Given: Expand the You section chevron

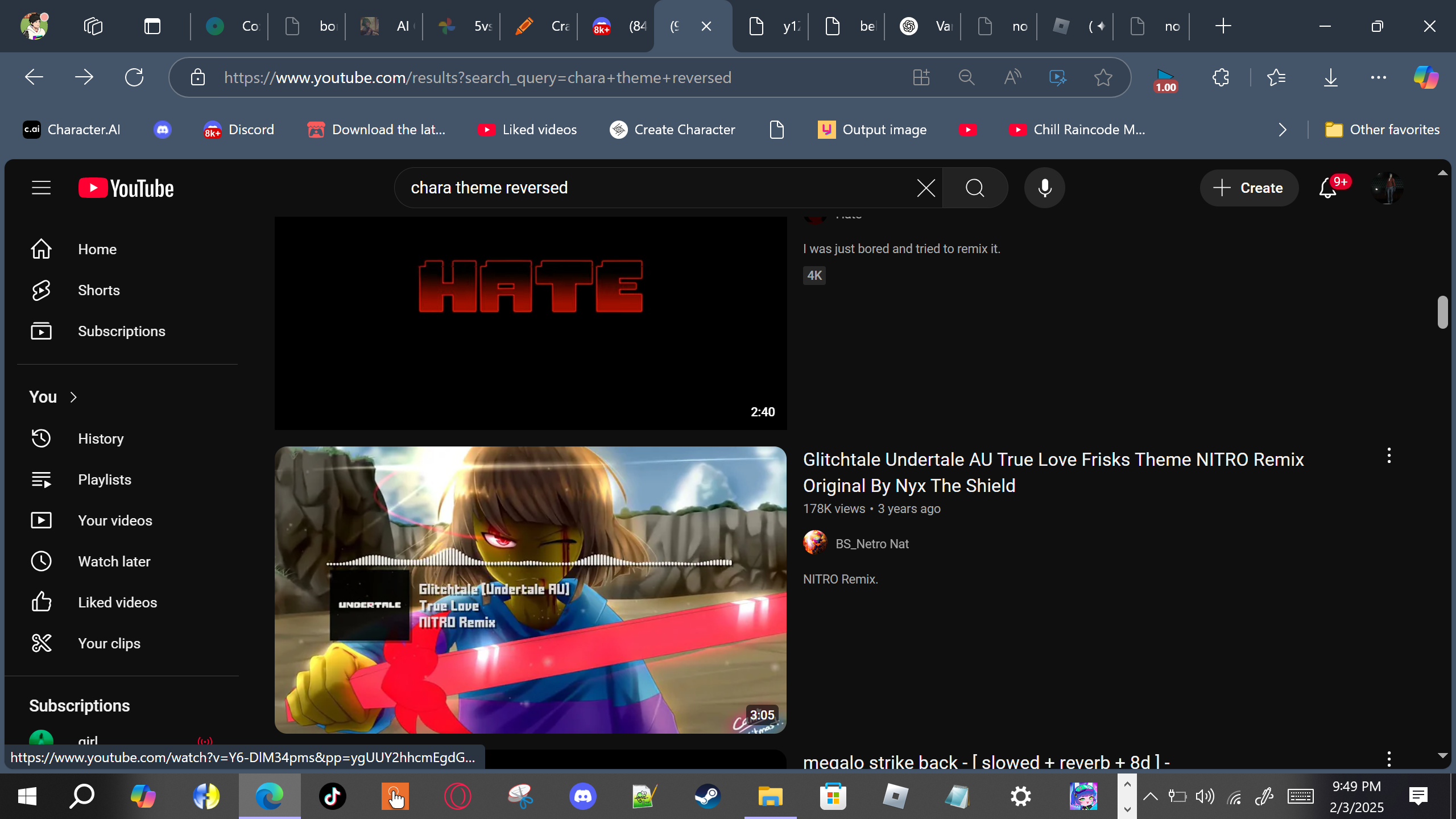Looking at the screenshot, I should pos(73,397).
